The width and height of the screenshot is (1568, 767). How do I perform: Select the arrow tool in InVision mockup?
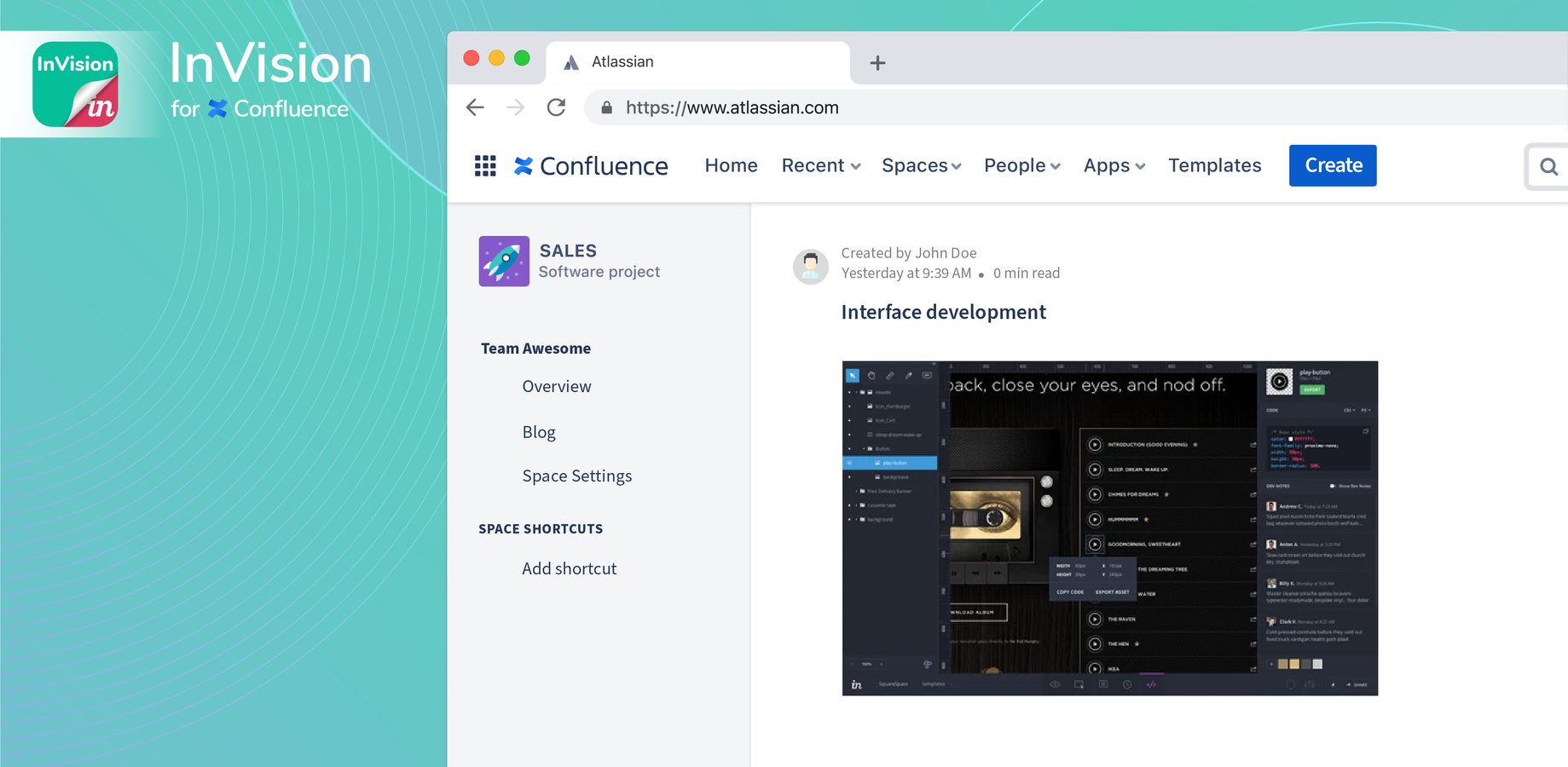point(853,375)
